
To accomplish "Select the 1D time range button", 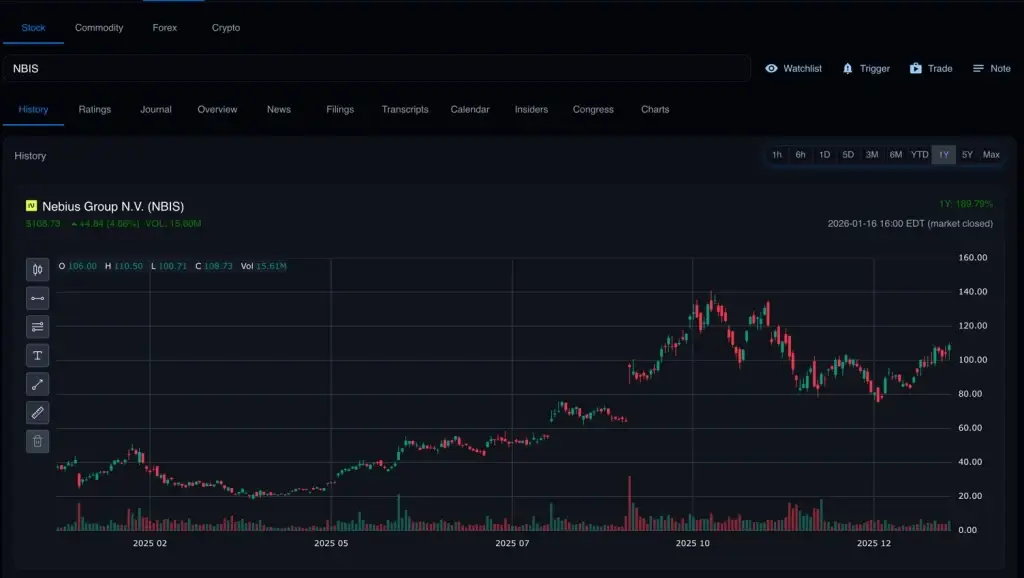I will pos(824,155).
